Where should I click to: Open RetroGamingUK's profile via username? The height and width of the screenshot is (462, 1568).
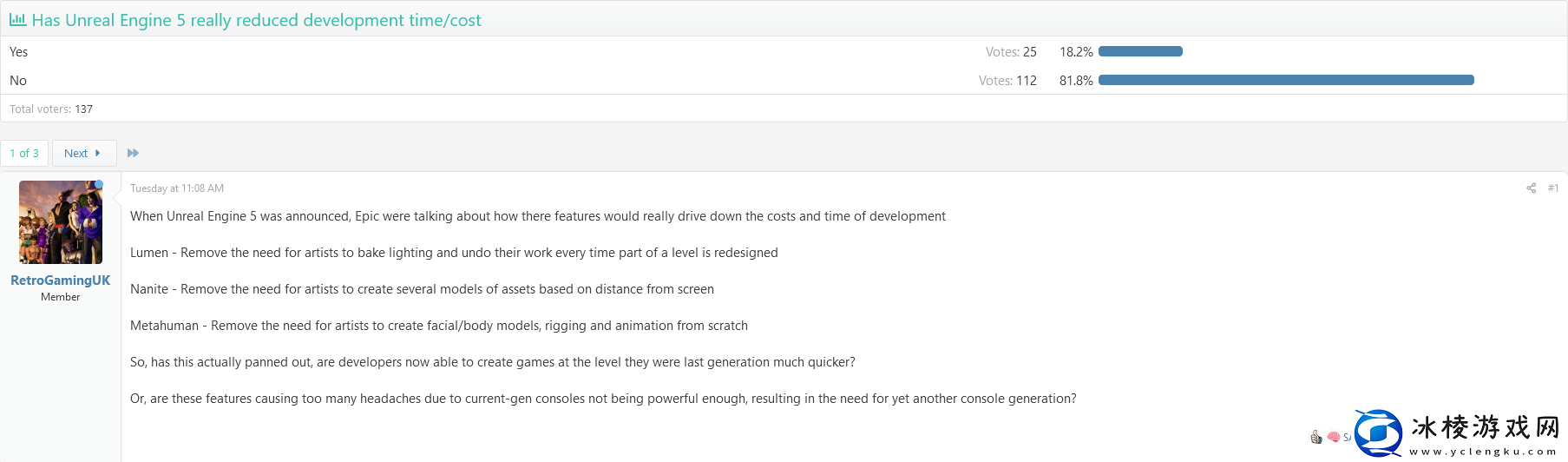[x=60, y=280]
